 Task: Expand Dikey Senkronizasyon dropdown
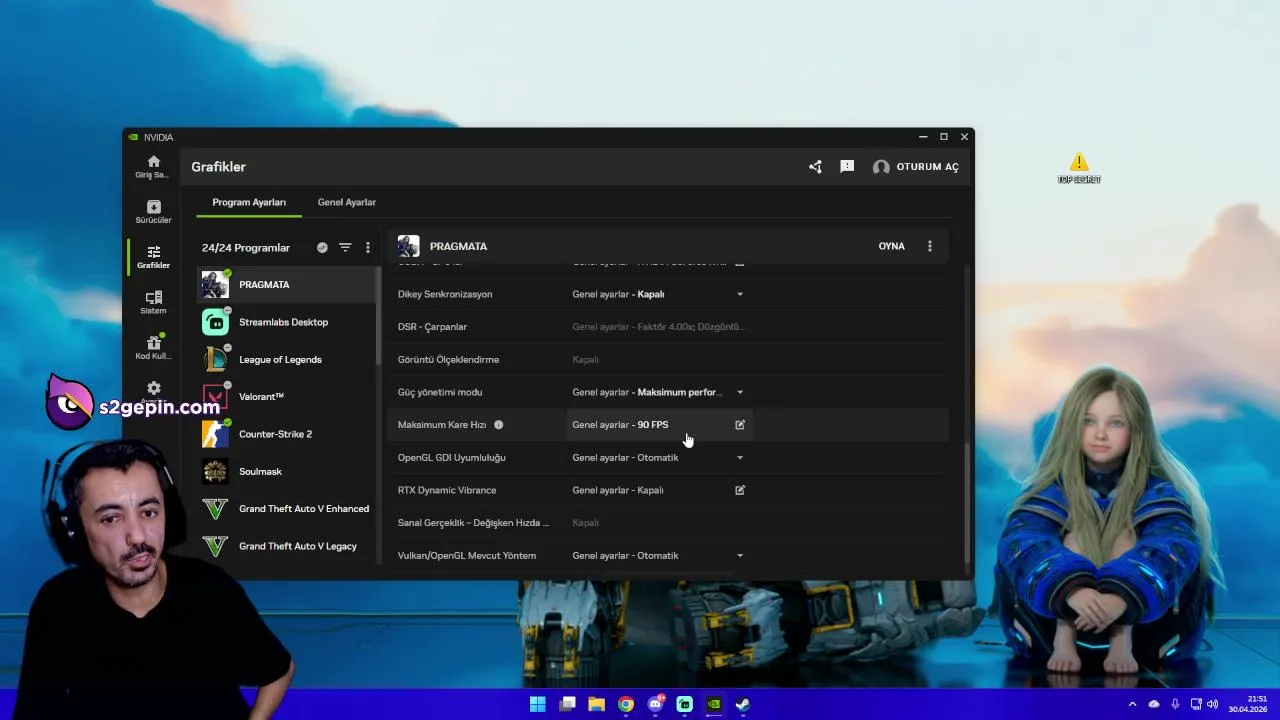(x=740, y=294)
